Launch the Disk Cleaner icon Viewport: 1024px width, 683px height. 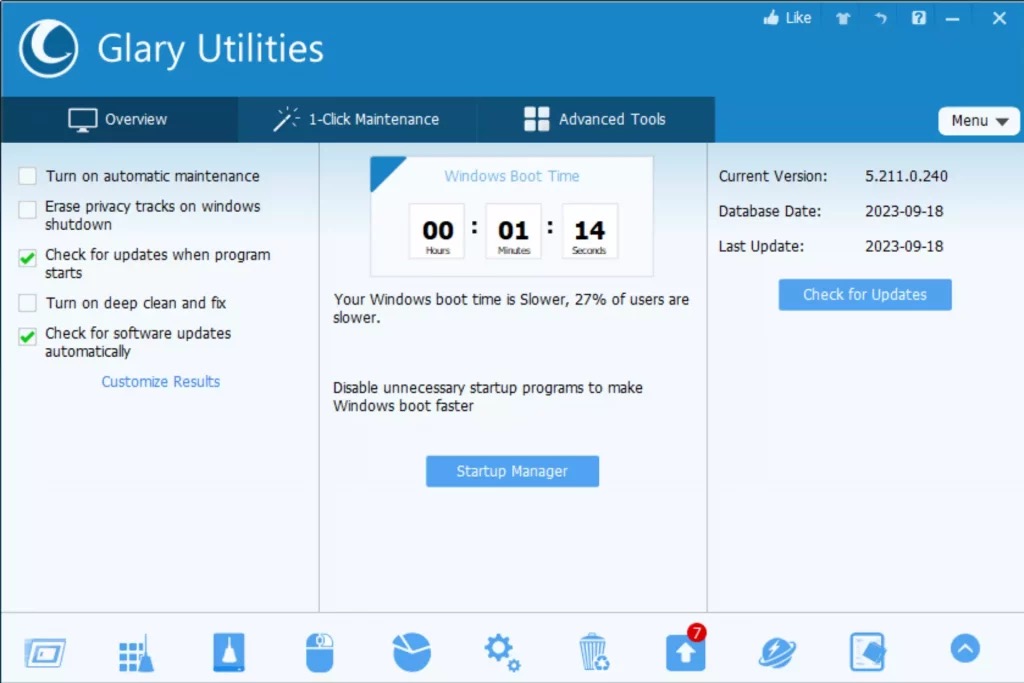229,652
